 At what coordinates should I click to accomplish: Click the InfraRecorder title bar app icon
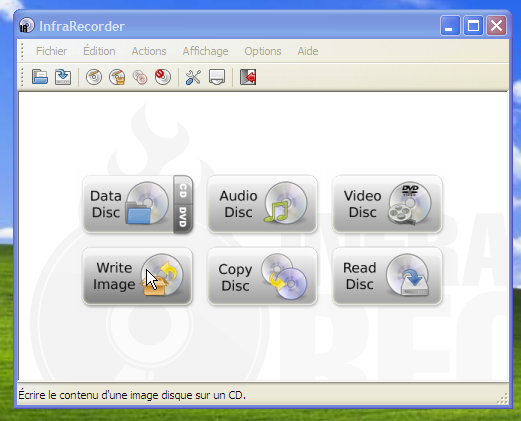tap(27, 25)
